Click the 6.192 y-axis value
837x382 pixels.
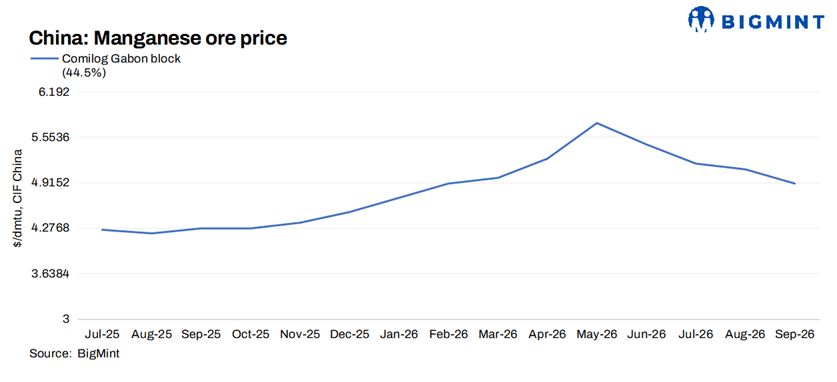(55, 92)
